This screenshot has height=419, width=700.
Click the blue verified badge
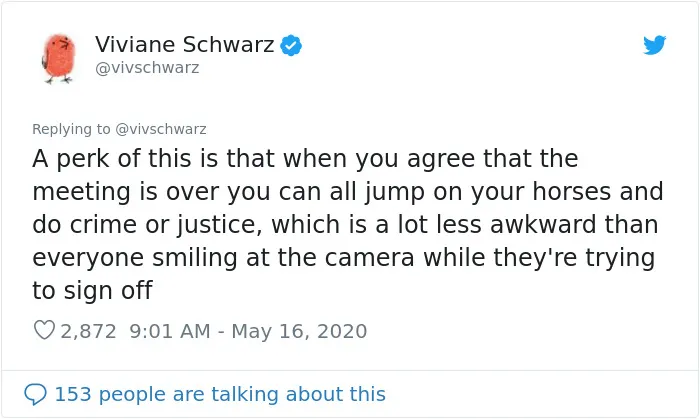291,45
